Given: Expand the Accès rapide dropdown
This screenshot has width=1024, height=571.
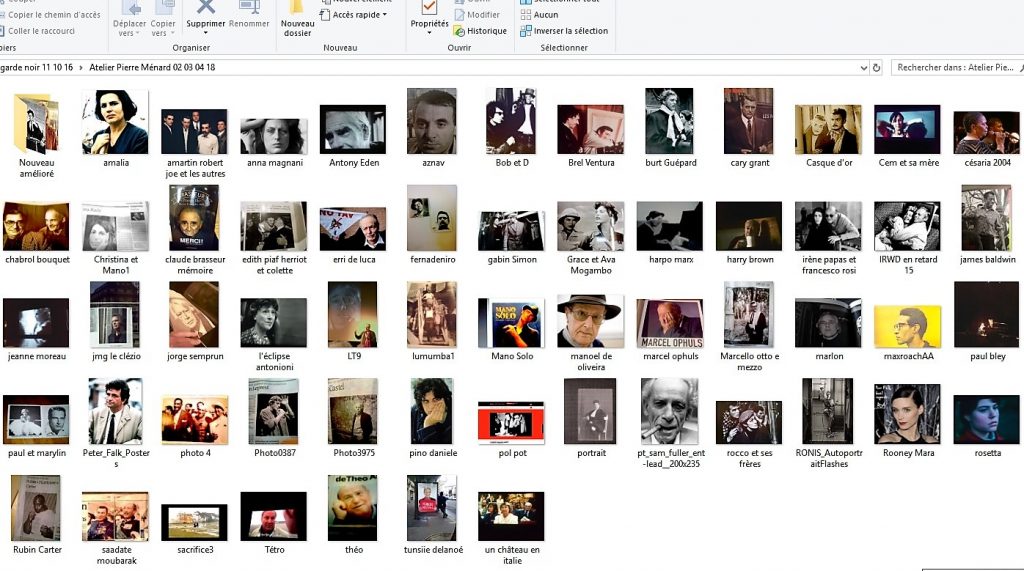Looking at the screenshot, I should pyautogui.click(x=357, y=15).
